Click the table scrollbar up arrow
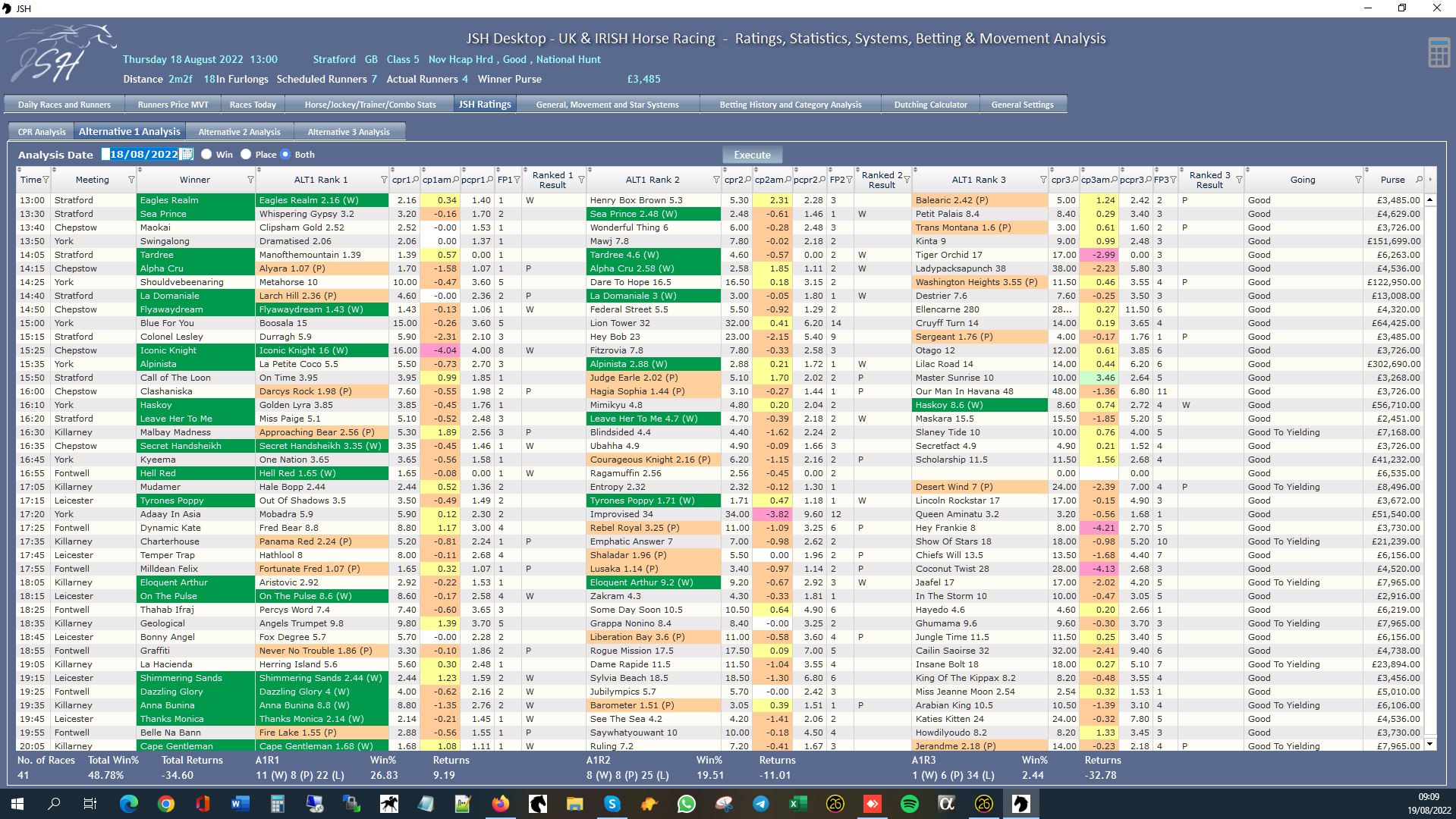1456x819 pixels. [1430, 200]
